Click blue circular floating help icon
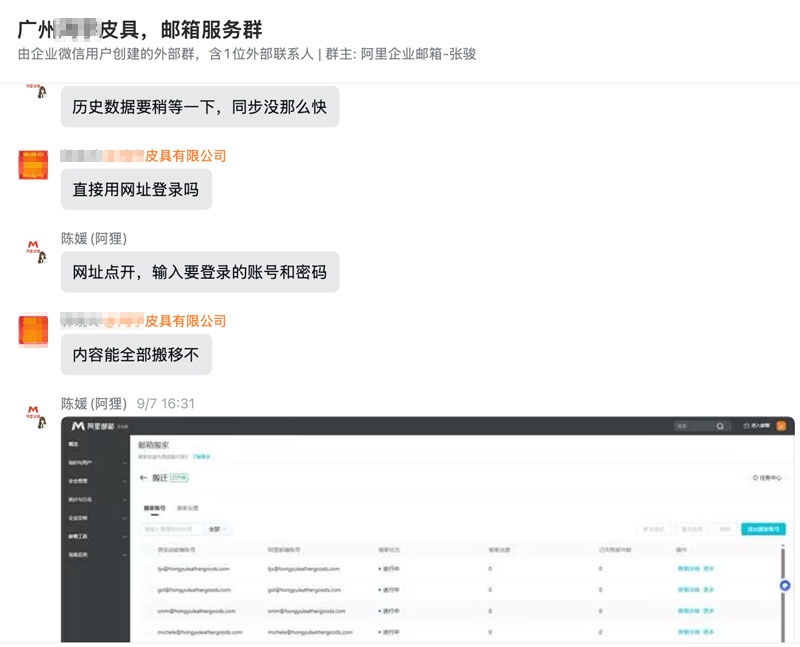 click(785, 585)
